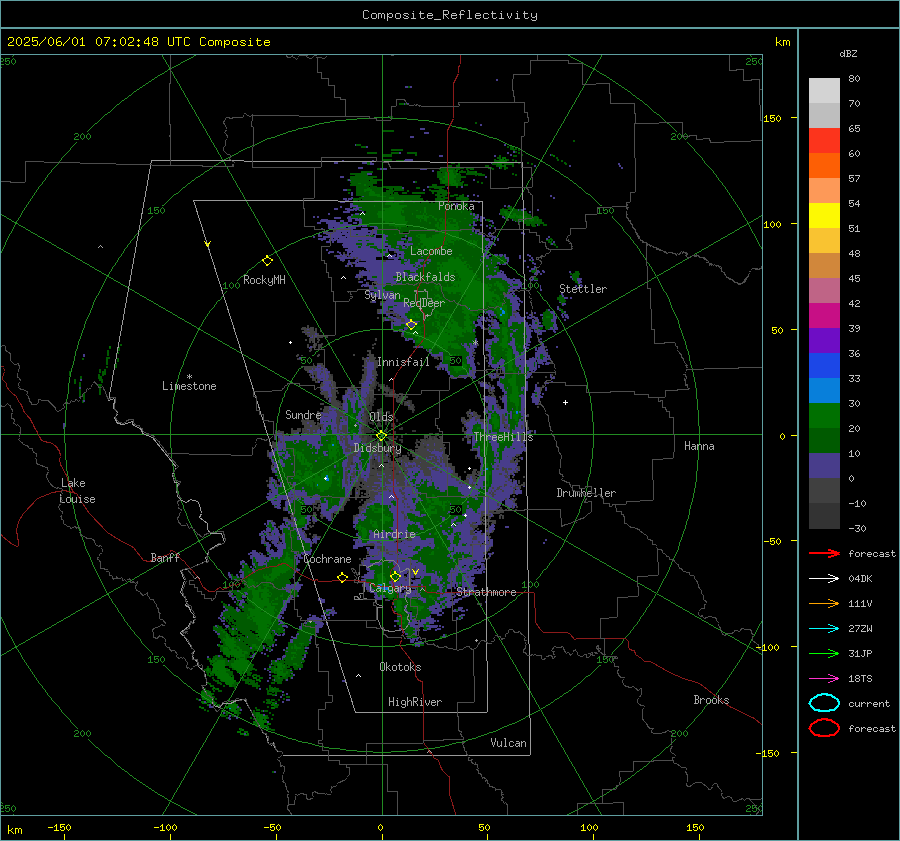Click the Brooks label

click(711, 700)
